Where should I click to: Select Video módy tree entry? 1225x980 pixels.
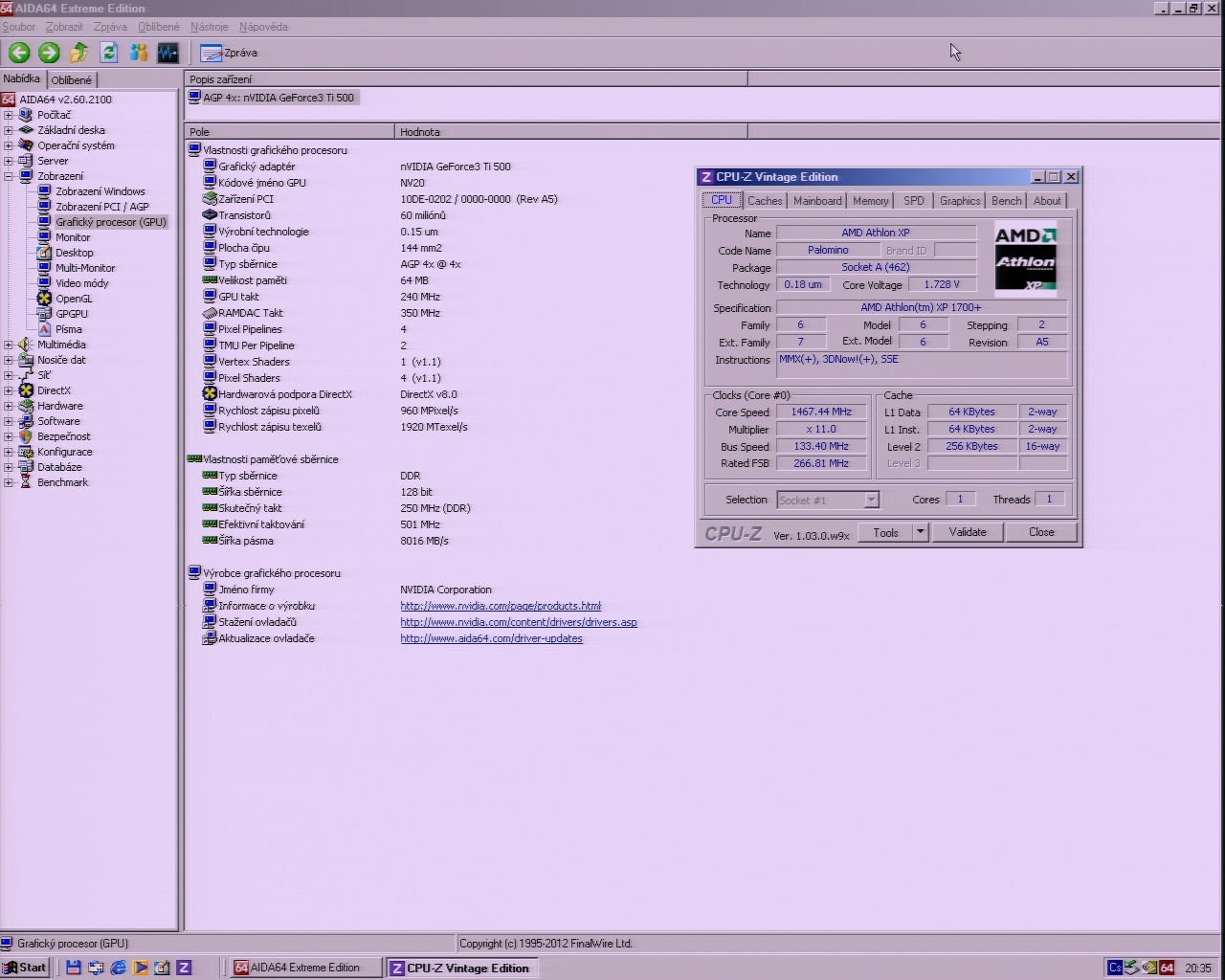pos(82,283)
